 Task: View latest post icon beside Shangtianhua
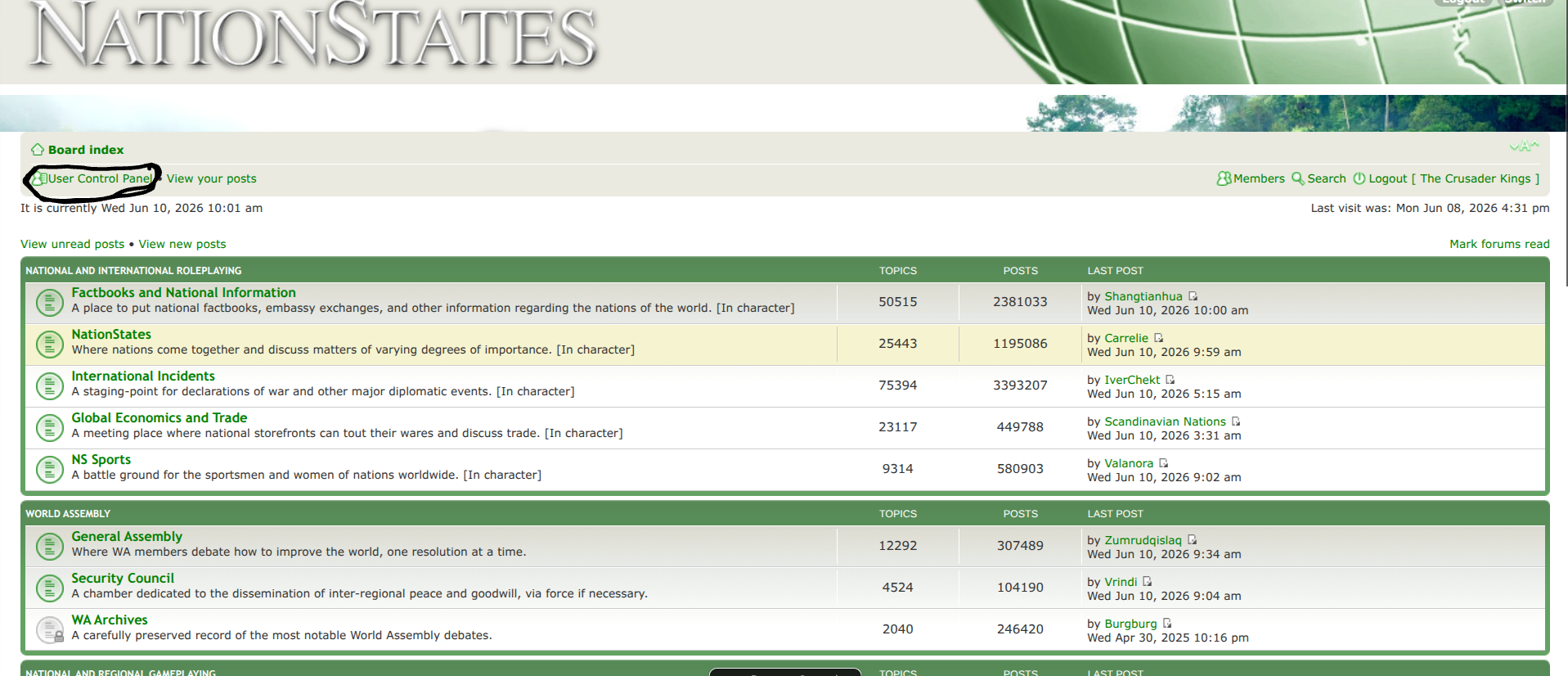[x=1193, y=296]
